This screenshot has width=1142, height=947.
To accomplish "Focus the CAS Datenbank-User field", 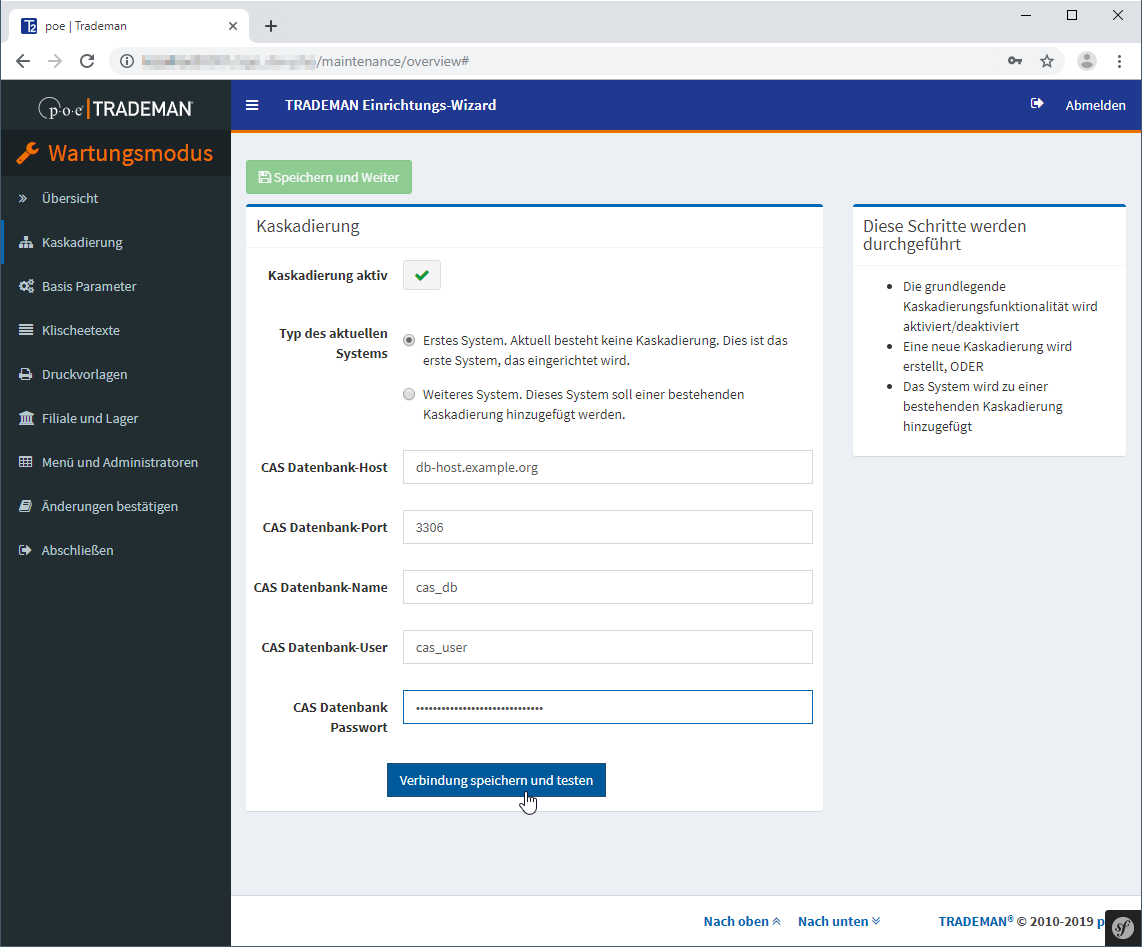I will (607, 647).
